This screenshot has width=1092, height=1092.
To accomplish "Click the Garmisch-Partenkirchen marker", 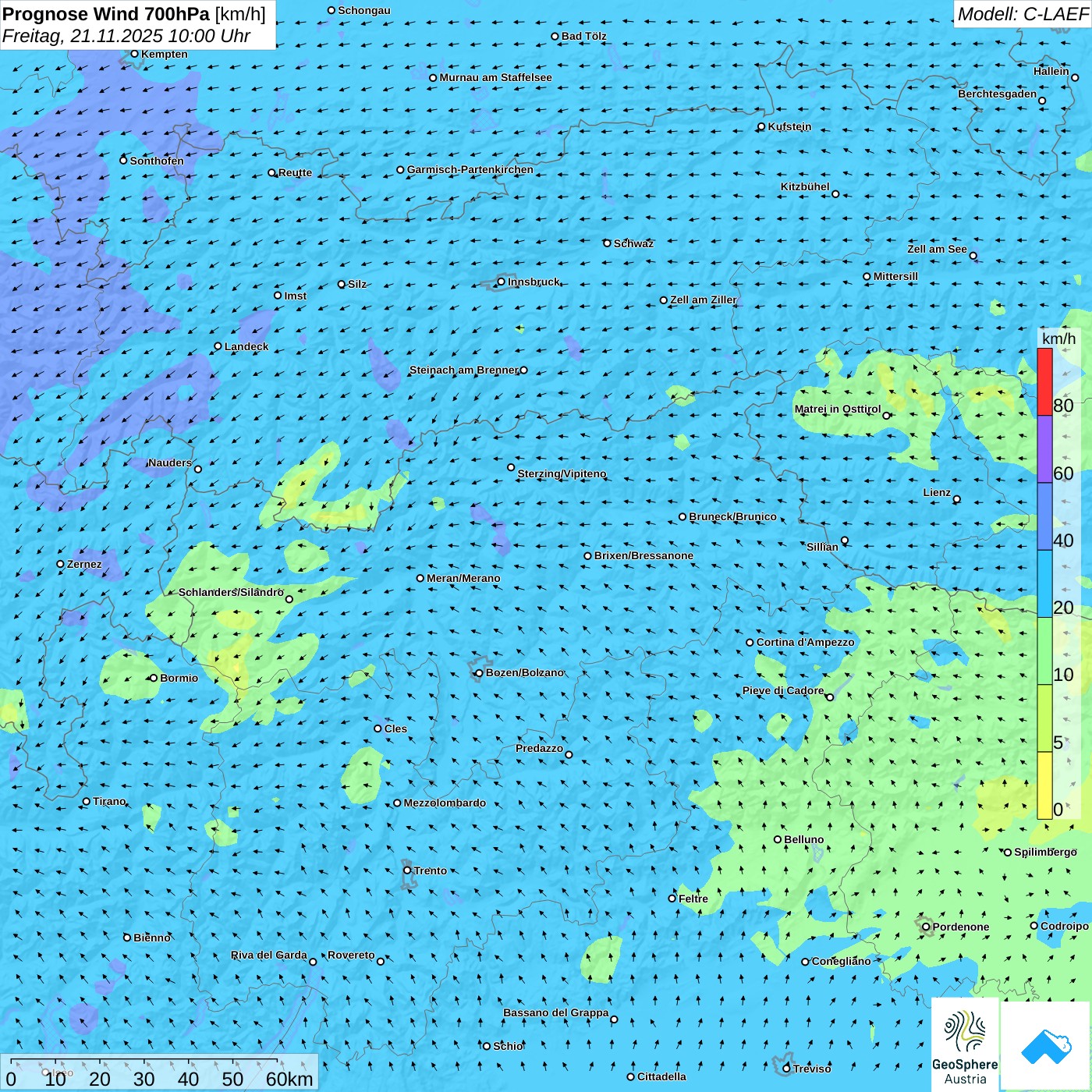I will [401, 169].
